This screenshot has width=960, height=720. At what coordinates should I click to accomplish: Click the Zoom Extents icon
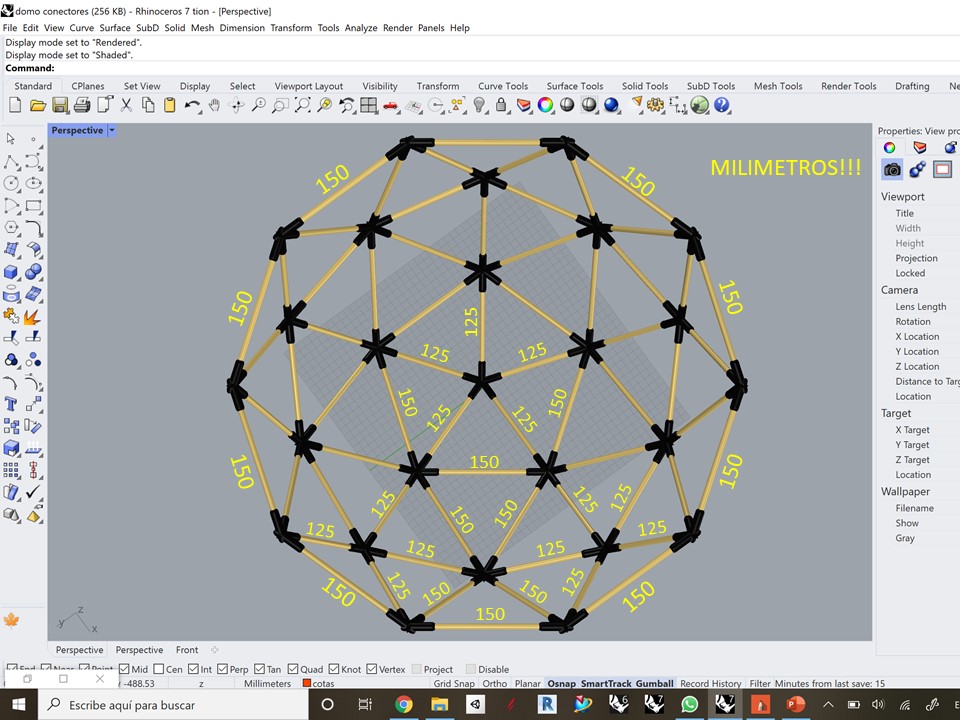(x=302, y=105)
